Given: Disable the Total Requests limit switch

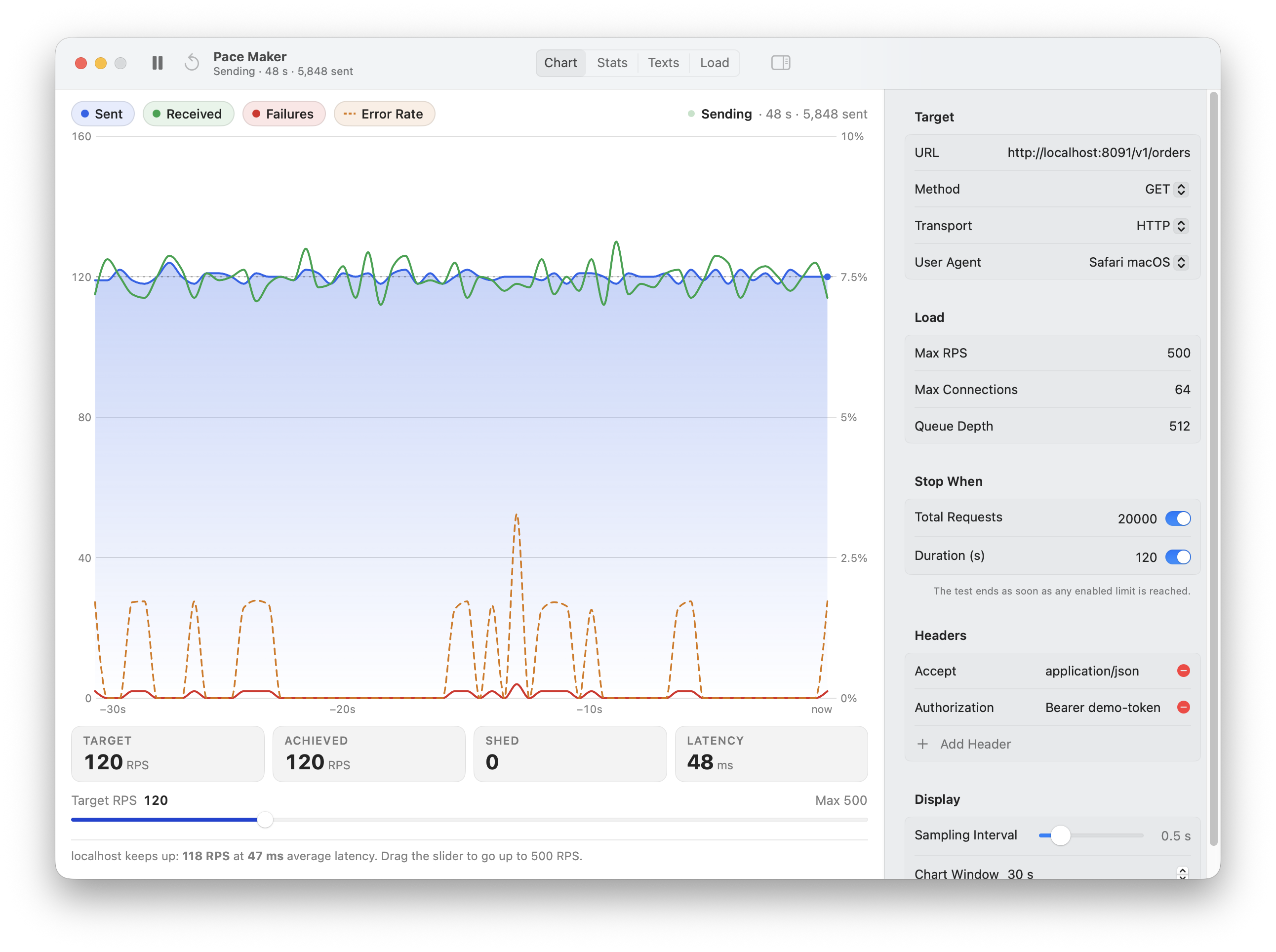Looking at the screenshot, I should (x=1177, y=518).
